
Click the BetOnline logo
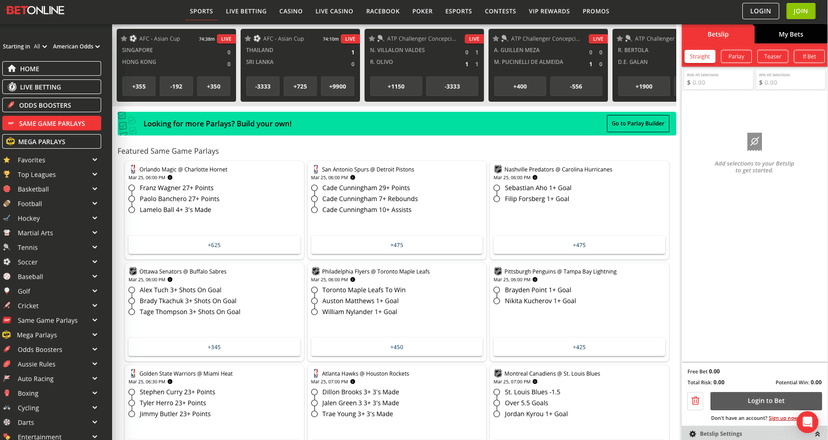tap(35, 10)
